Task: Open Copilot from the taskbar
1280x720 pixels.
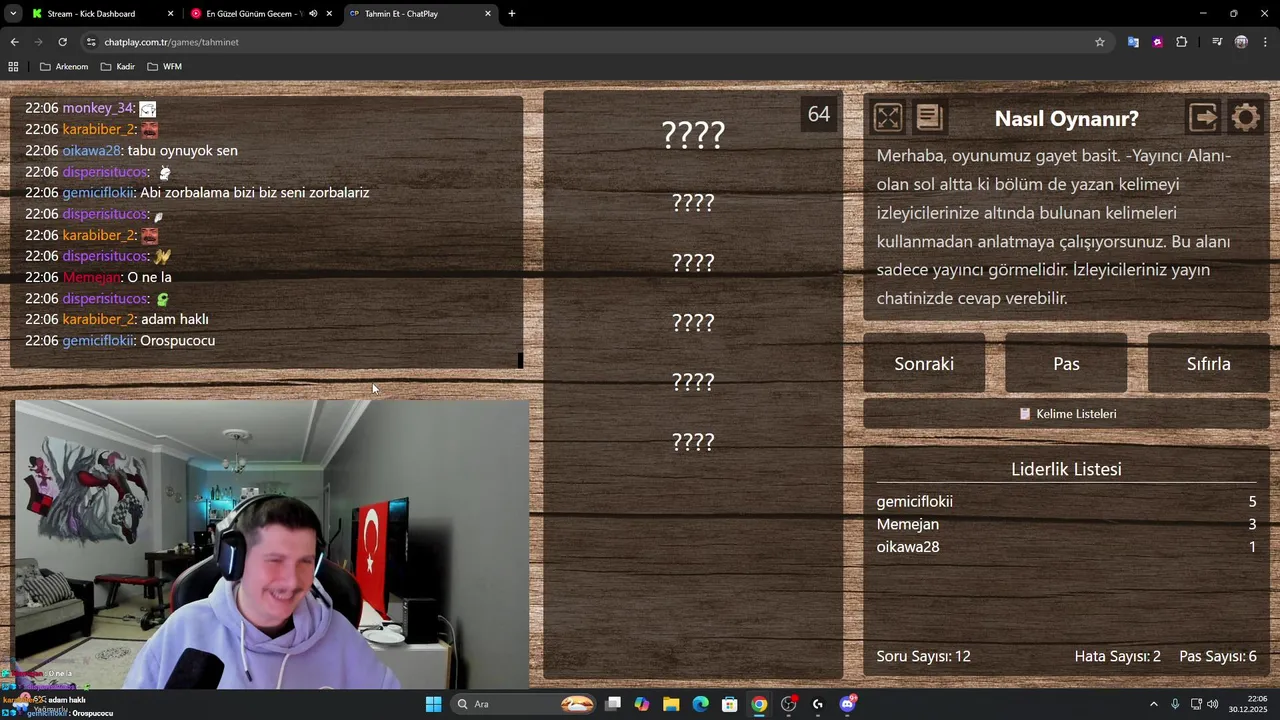Action: point(642,704)
